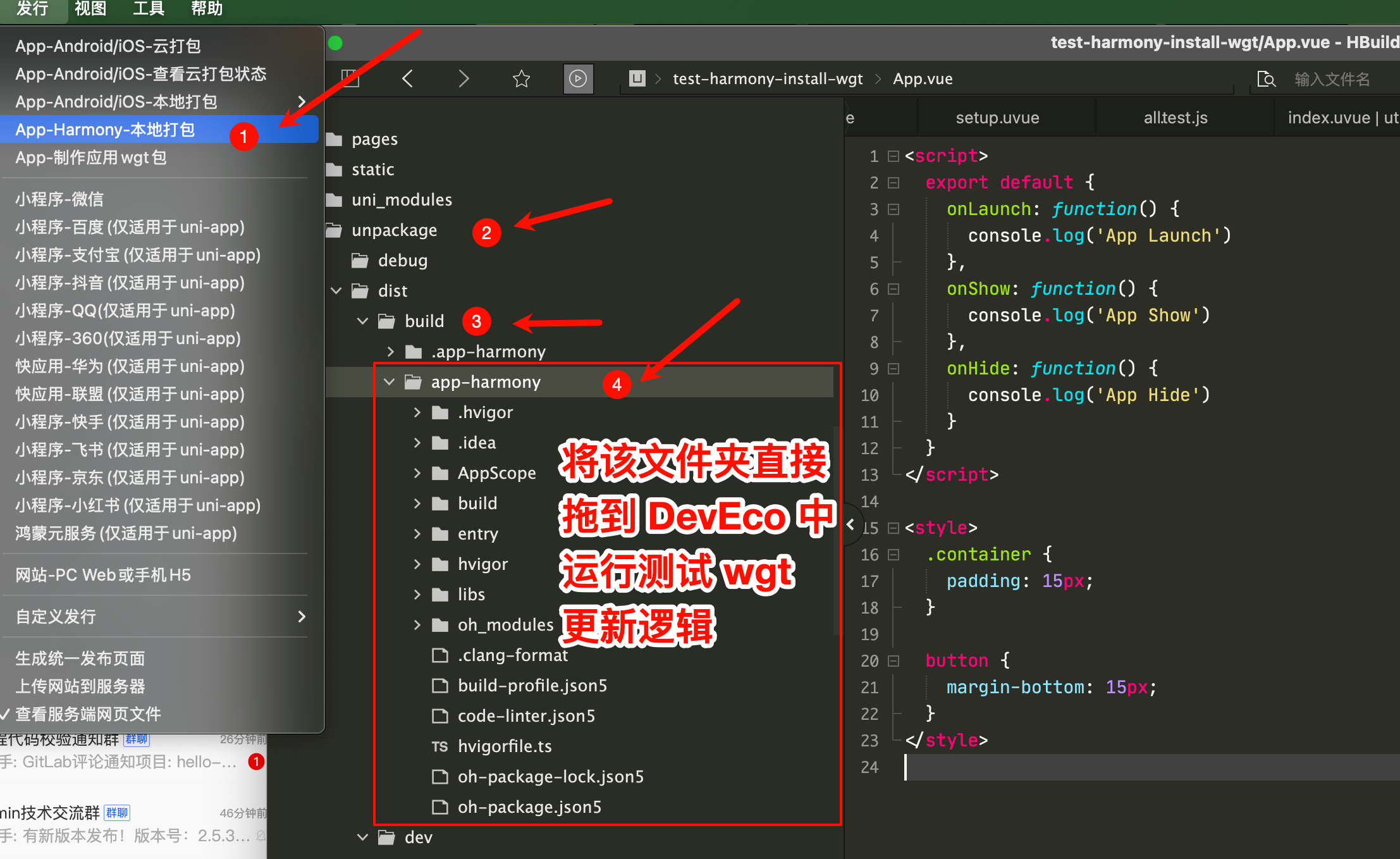Toggle fold marker on line 15 style tag

click(893, 528)
